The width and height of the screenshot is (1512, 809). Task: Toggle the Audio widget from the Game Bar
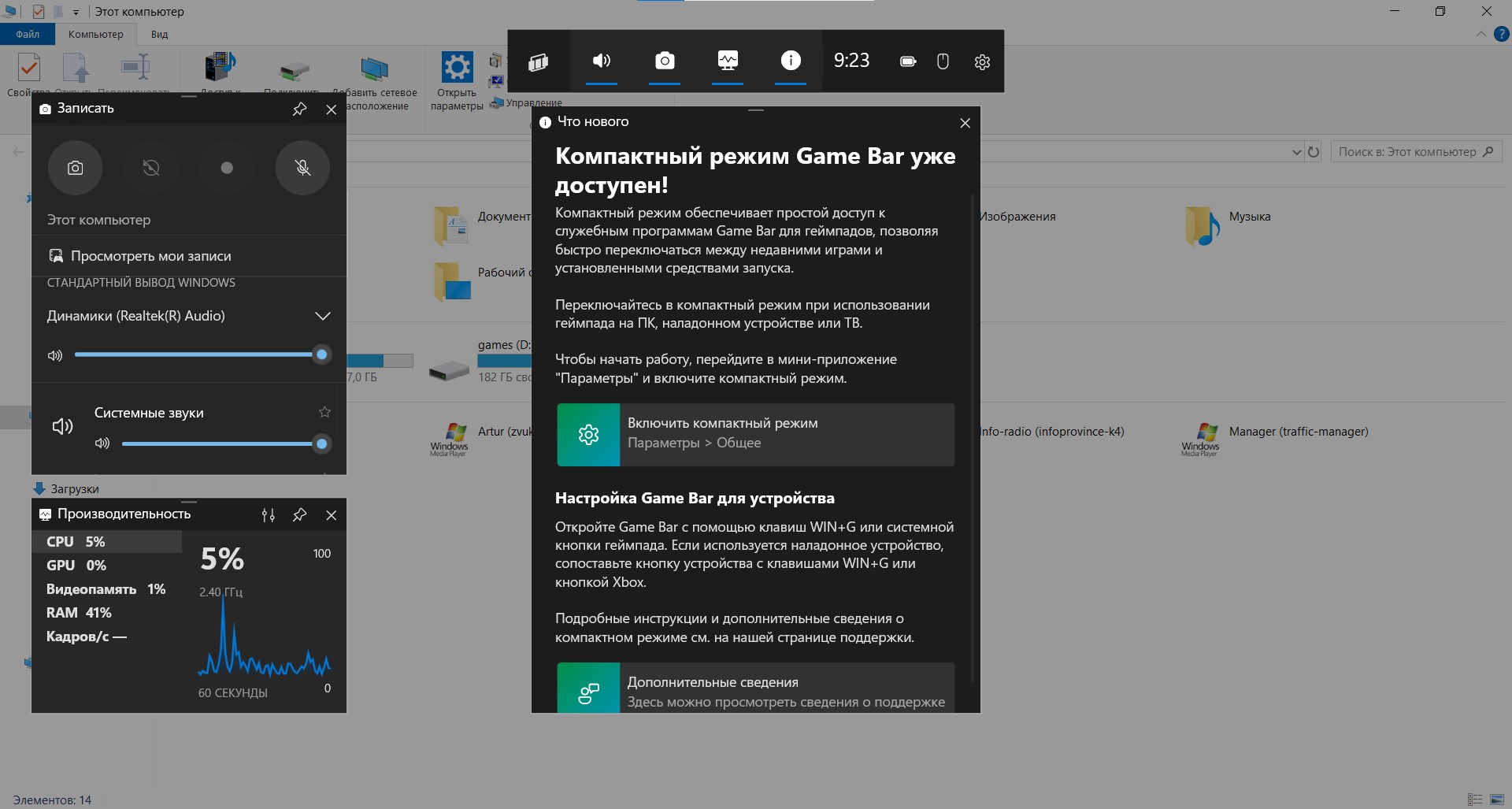[x=602, y=61]
